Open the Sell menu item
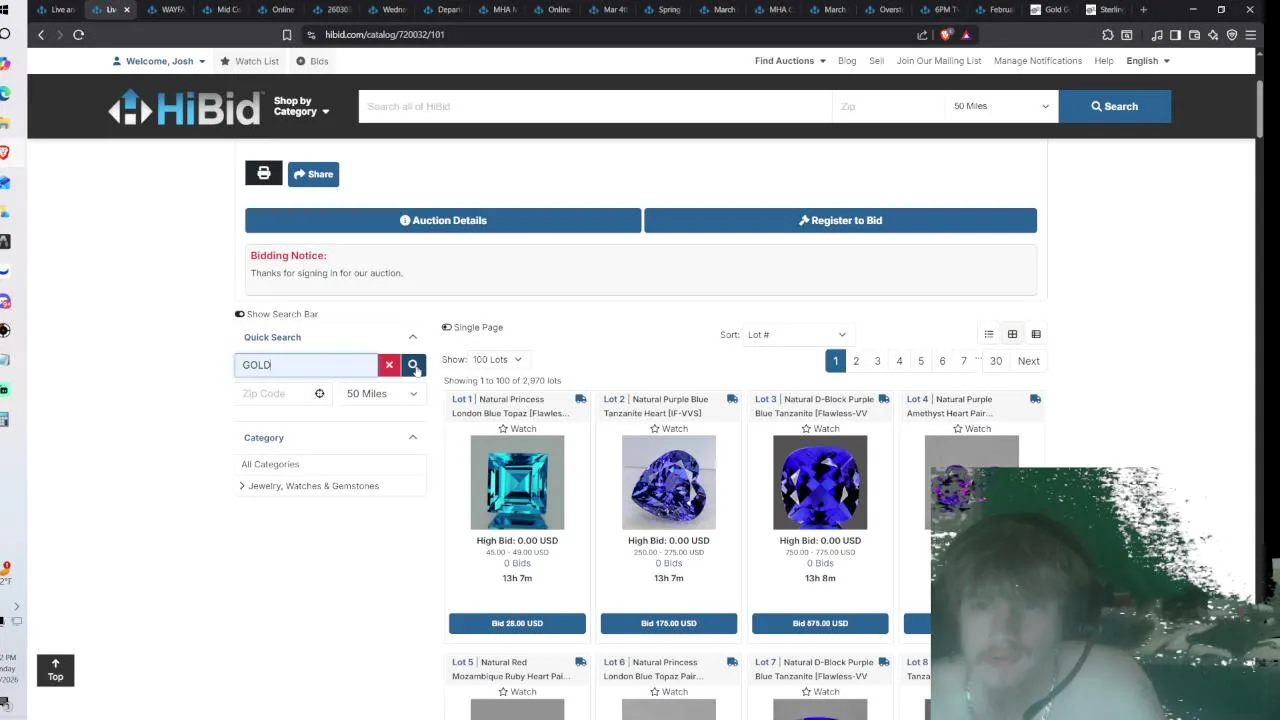Viewport: 1280px width, 720px height. coord(876,61)
